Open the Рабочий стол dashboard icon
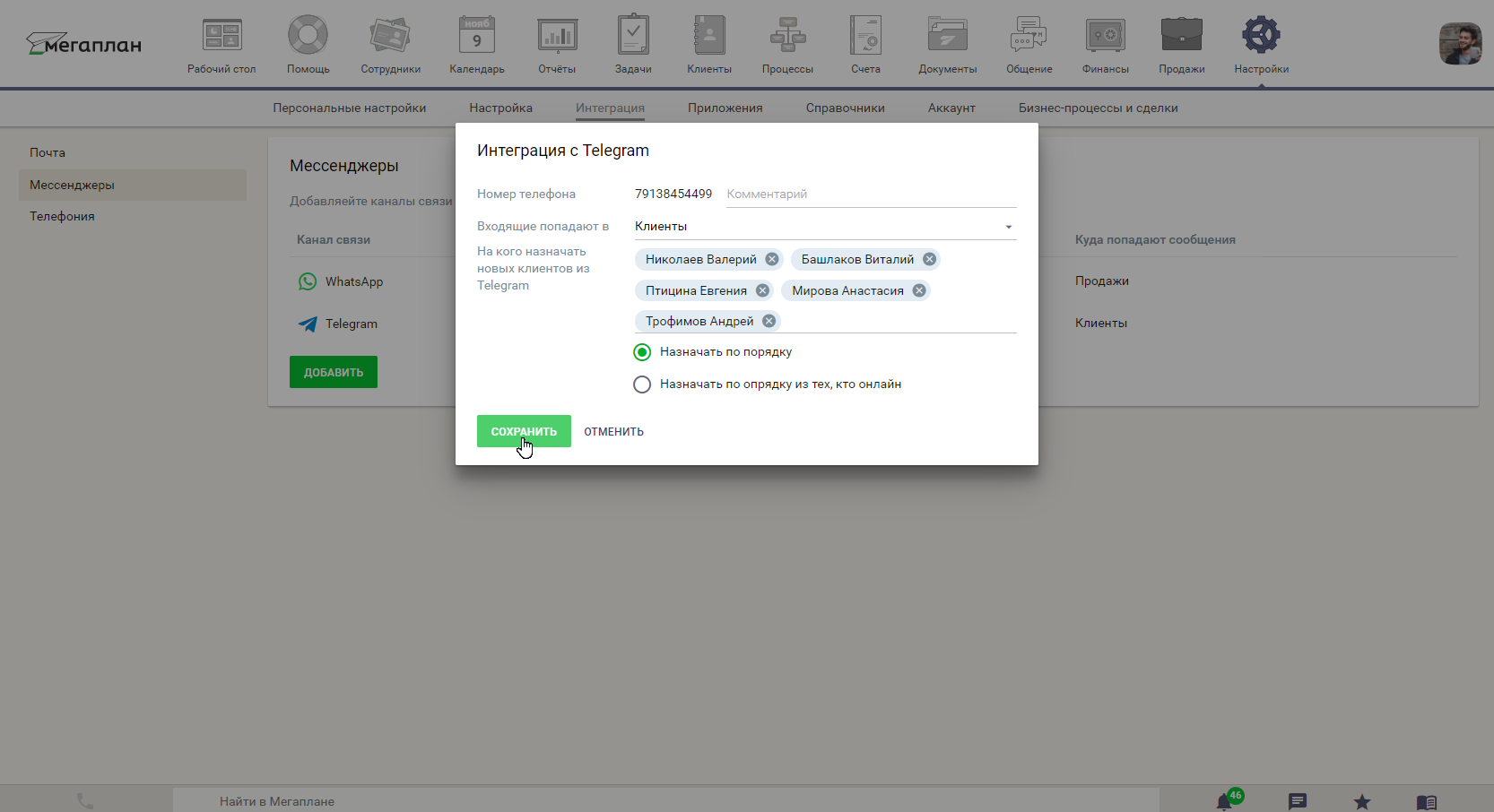 221,36
